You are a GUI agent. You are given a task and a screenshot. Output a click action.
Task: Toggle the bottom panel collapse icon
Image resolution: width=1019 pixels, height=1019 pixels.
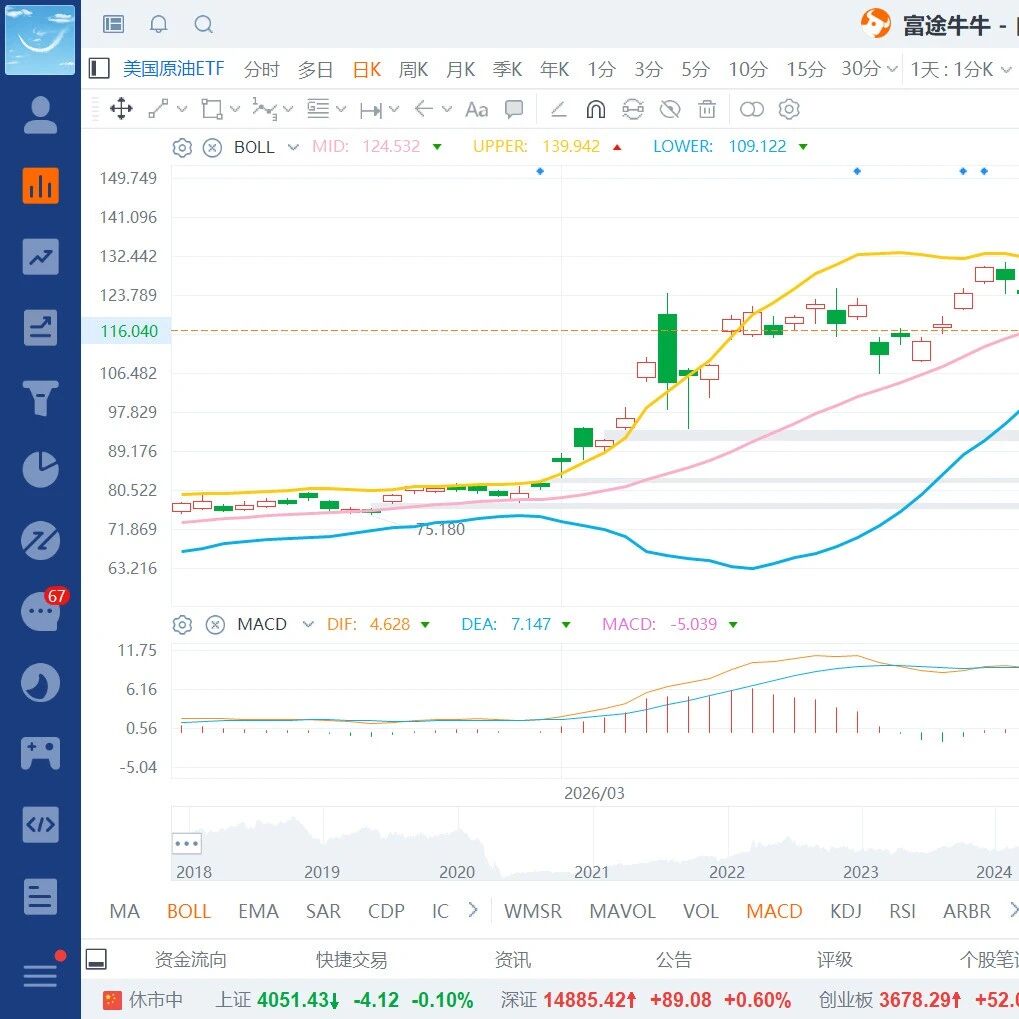pos(96,959)
